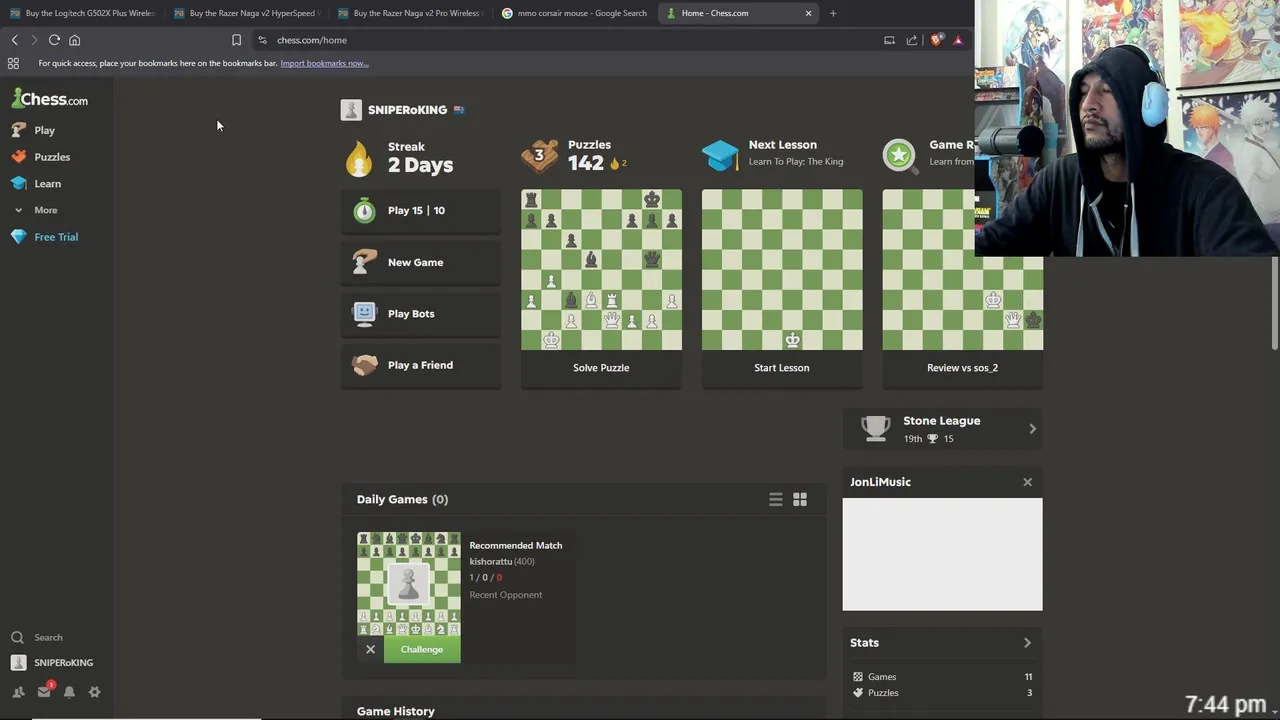Switch to the Razer Naga v2 HyperSpeed tab

click(x=246, y=13)
